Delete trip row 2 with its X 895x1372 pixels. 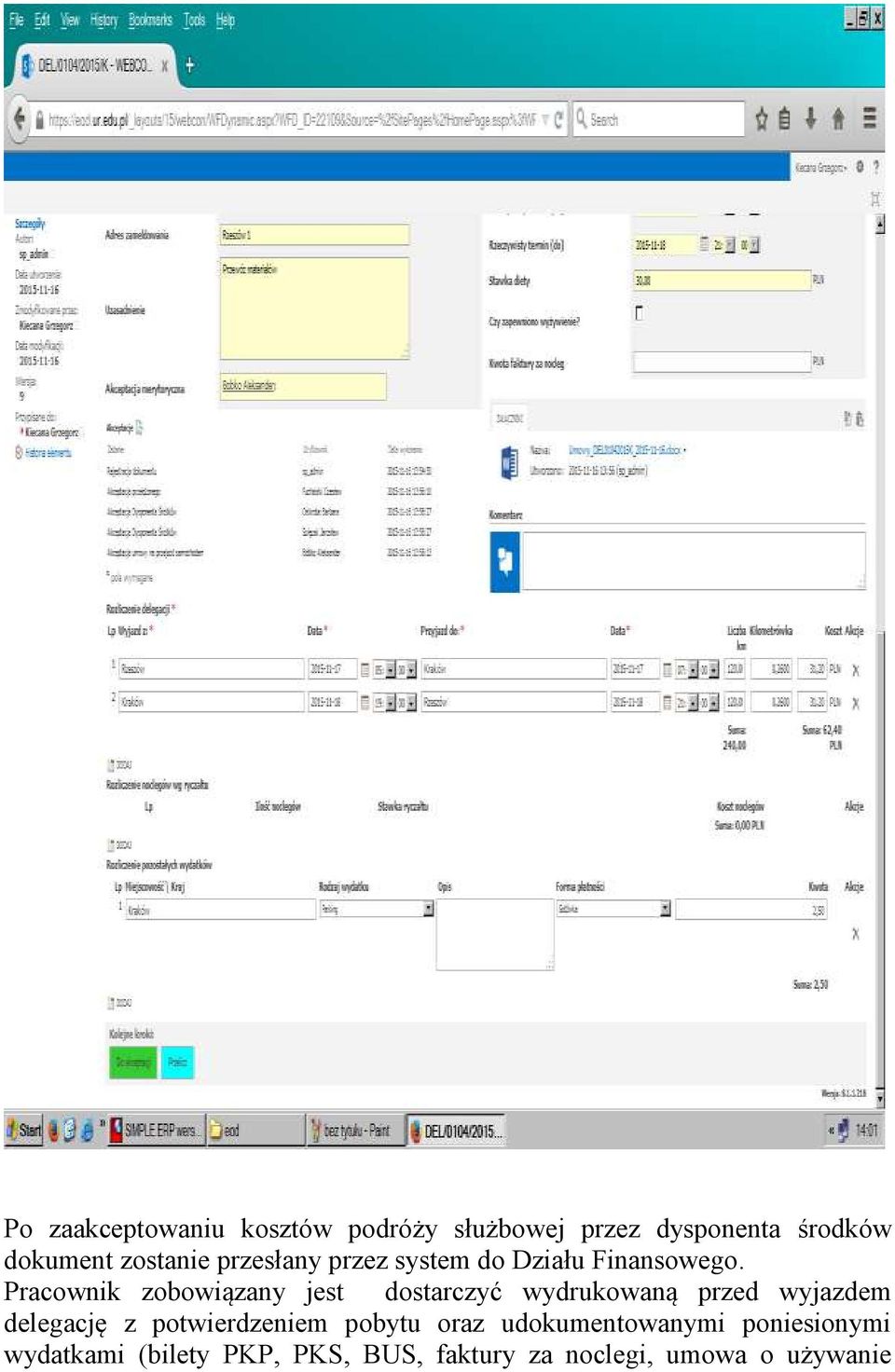(x=856, y=703)
